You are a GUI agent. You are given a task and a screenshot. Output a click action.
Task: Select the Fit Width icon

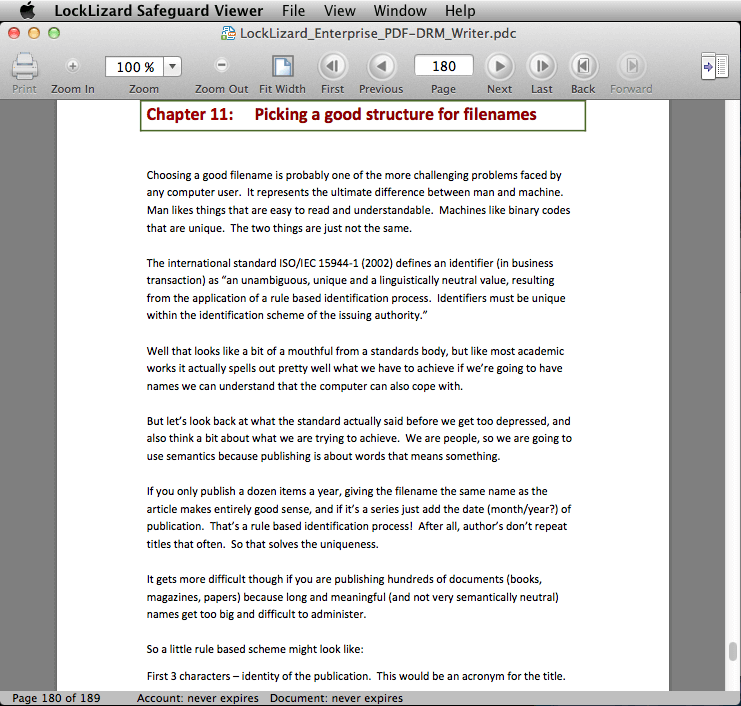[x=282, y=67]
